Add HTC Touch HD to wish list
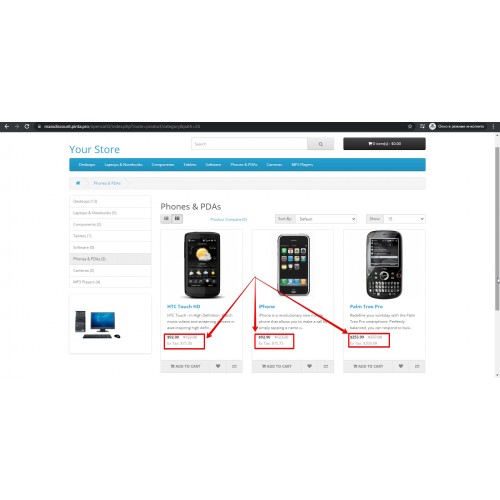The image size is (500, 500). 218,366
